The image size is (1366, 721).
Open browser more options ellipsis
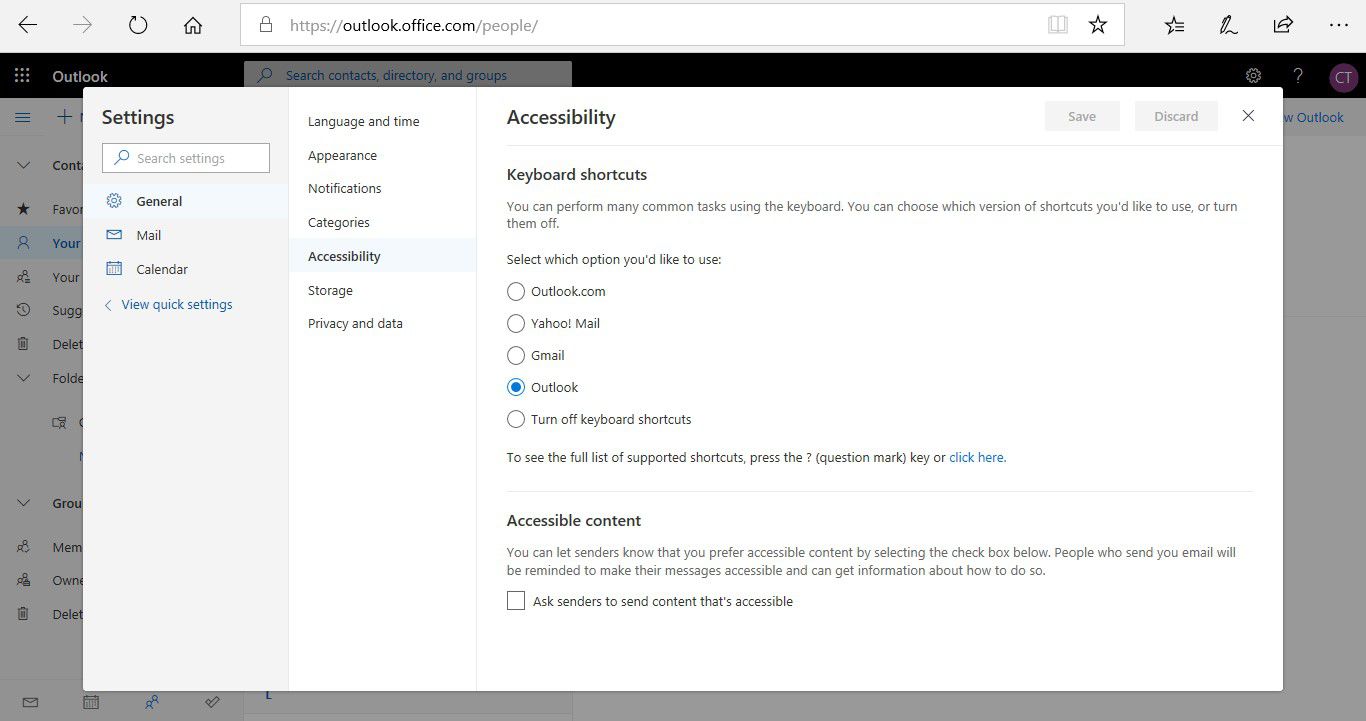(1338, 25)
